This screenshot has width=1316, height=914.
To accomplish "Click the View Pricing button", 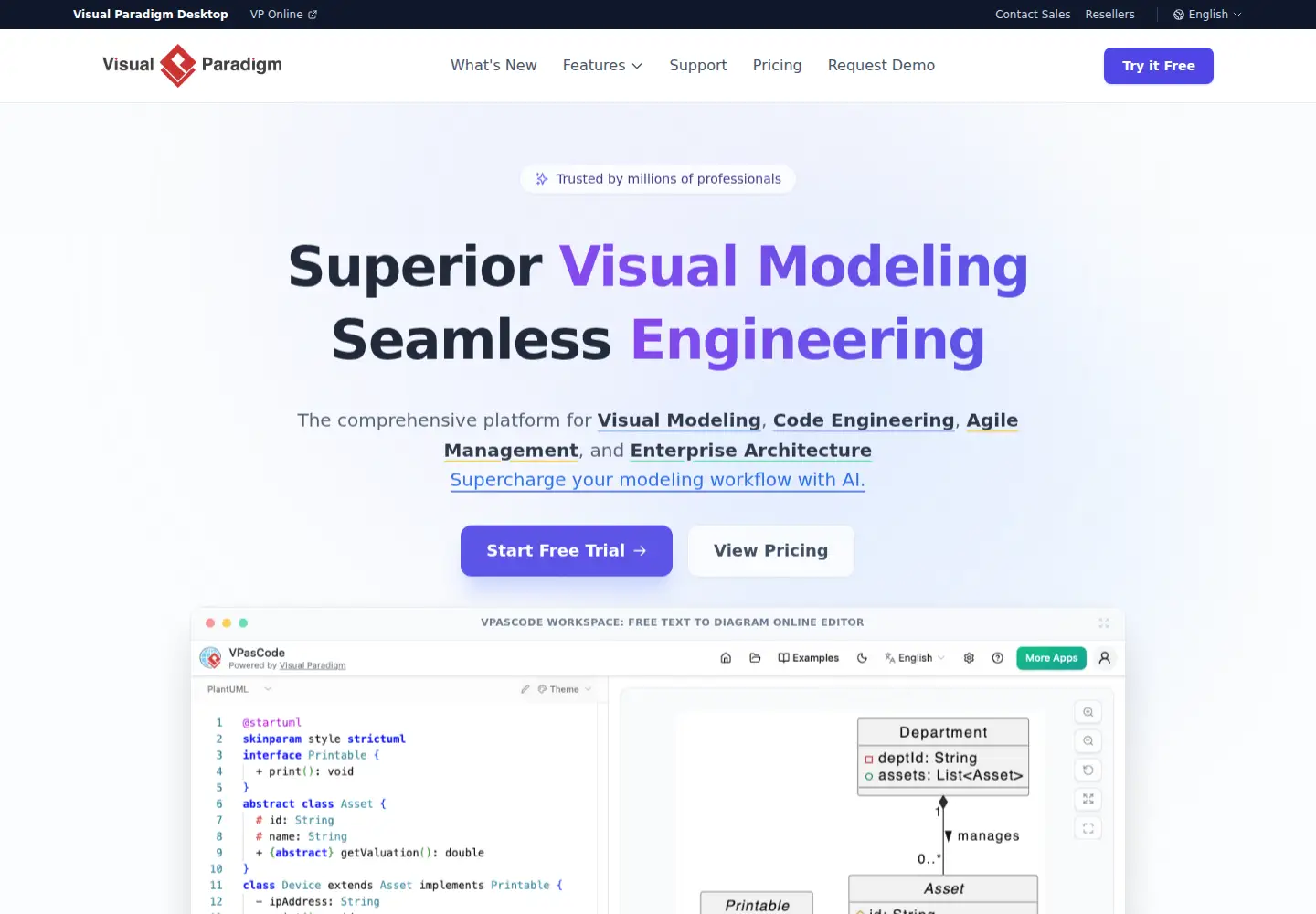I will pyautogui.click(x=770, y=550).
